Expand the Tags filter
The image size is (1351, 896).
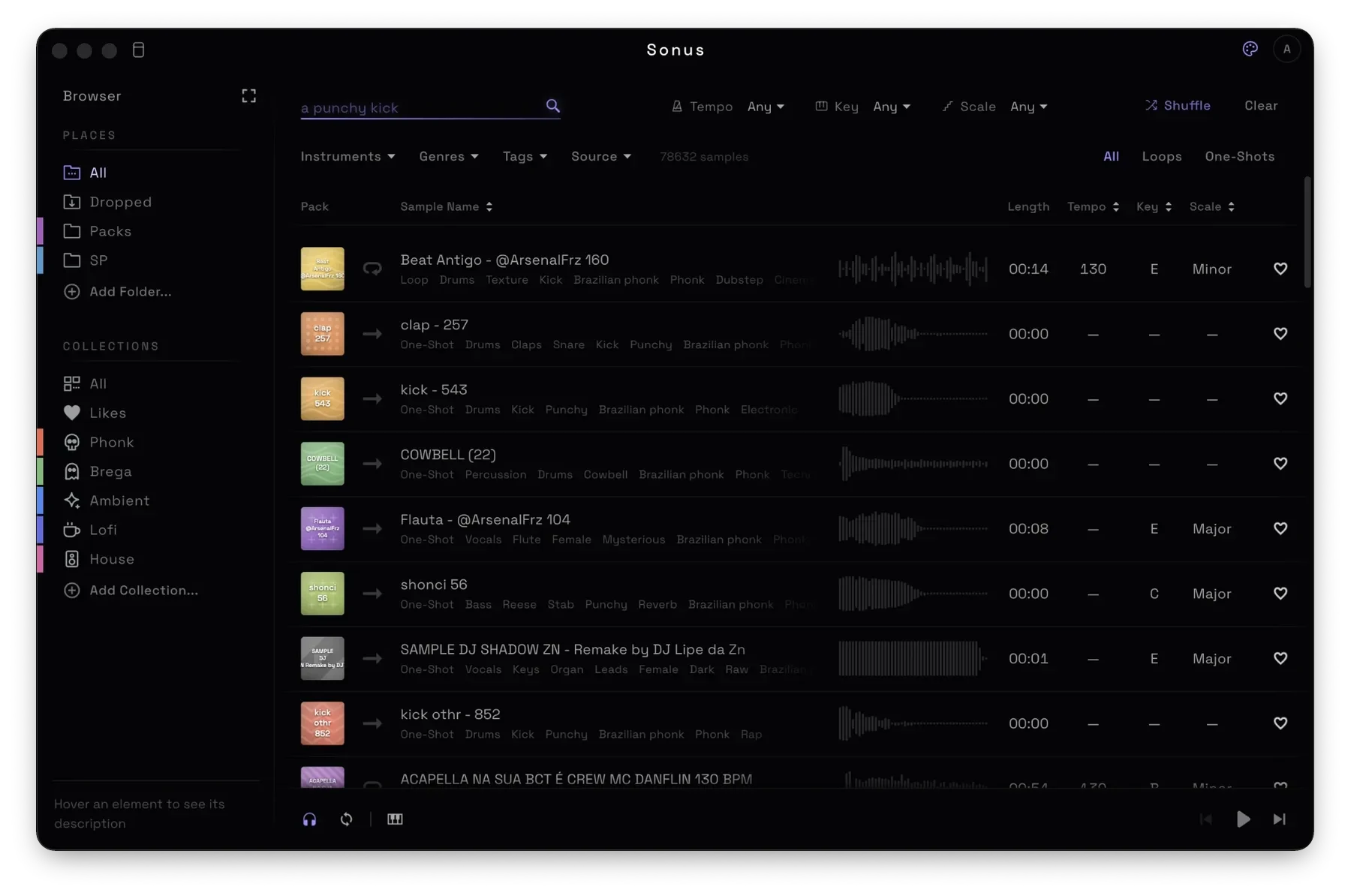[525, 156]
